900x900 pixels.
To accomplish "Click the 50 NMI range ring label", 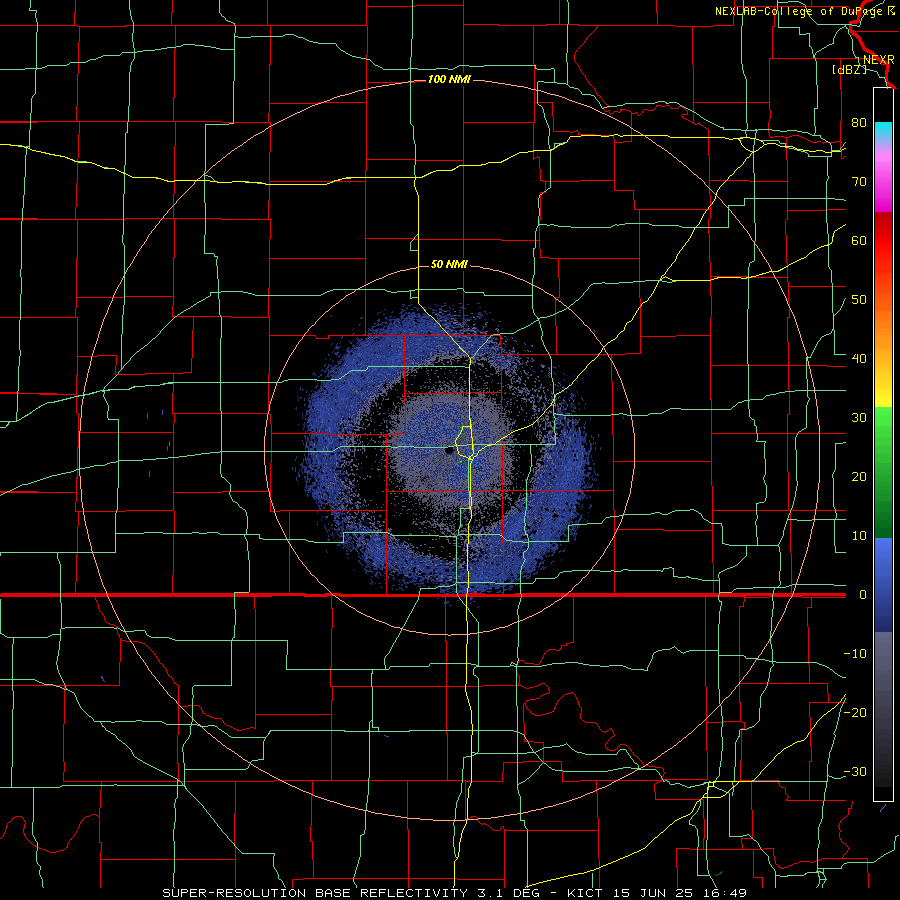I will tap(449, 264).
